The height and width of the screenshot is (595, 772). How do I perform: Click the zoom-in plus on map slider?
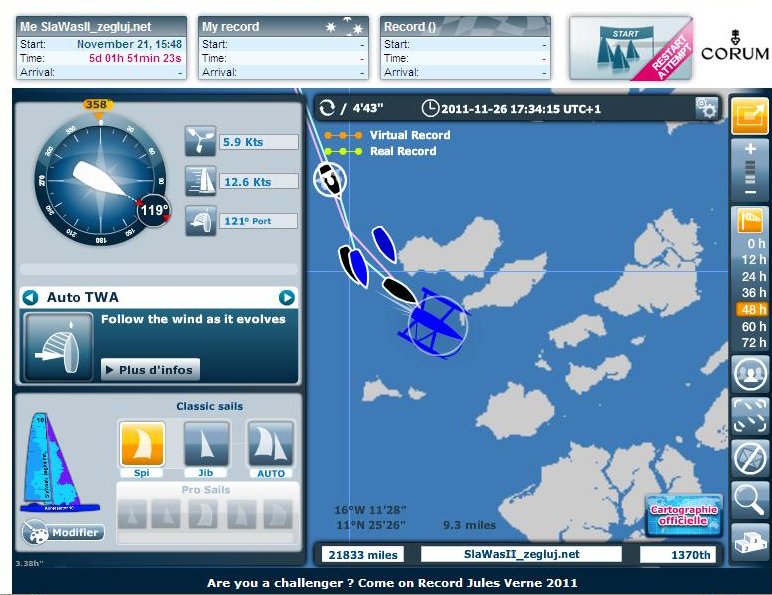click(x=749, y=147)
